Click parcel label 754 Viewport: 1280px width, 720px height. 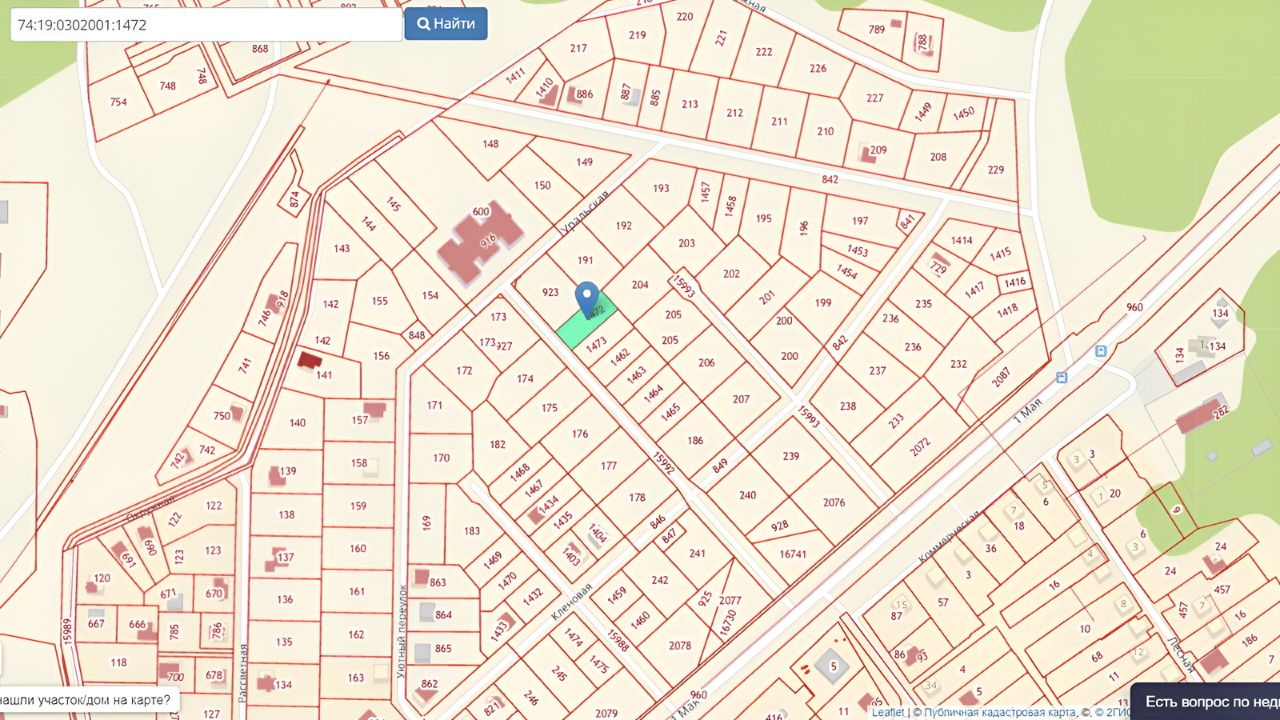pyautogui.click(x=118, y=102)
